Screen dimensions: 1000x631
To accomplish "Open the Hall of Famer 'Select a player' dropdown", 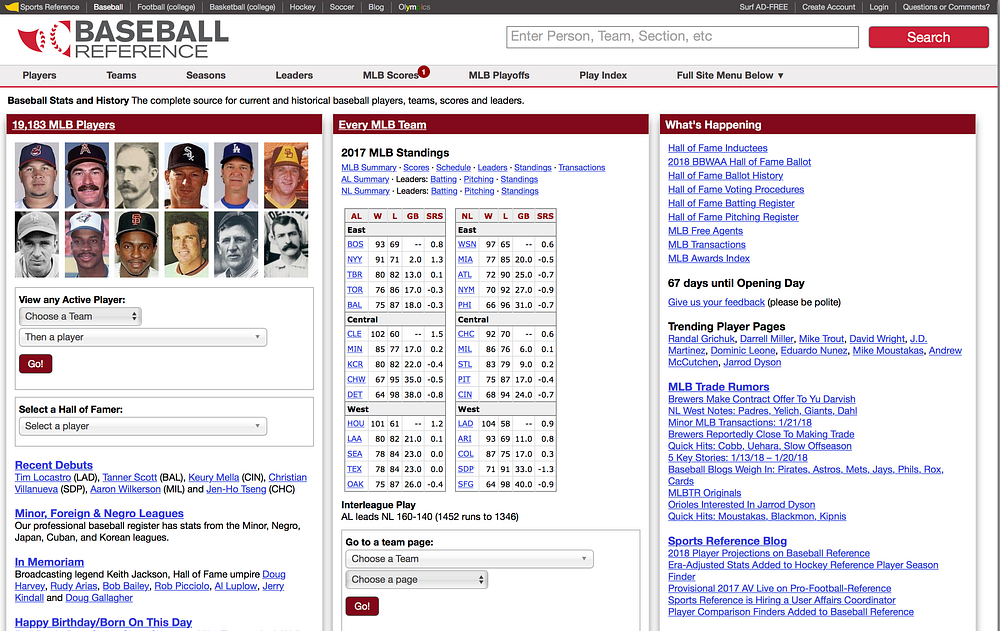I will (x=143, y=426).
